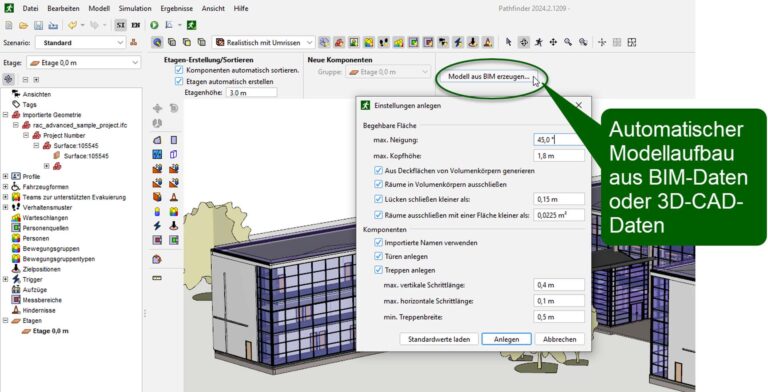Click the Save file disk icon
Screen dimensions: 768x392
click(38, 25)
